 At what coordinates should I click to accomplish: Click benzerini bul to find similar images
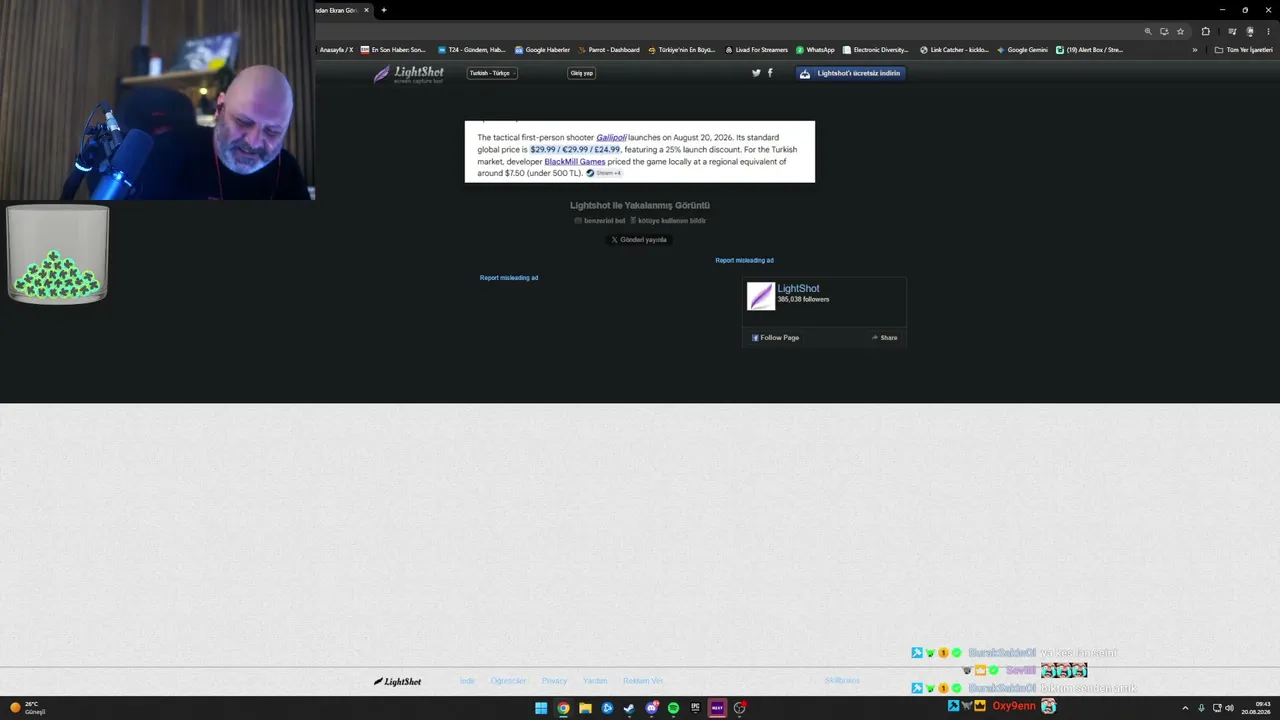click(600, 220)
